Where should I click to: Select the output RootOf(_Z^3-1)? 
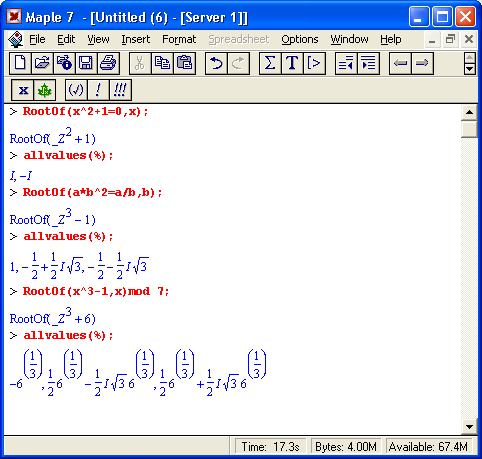tap(53, 217)
